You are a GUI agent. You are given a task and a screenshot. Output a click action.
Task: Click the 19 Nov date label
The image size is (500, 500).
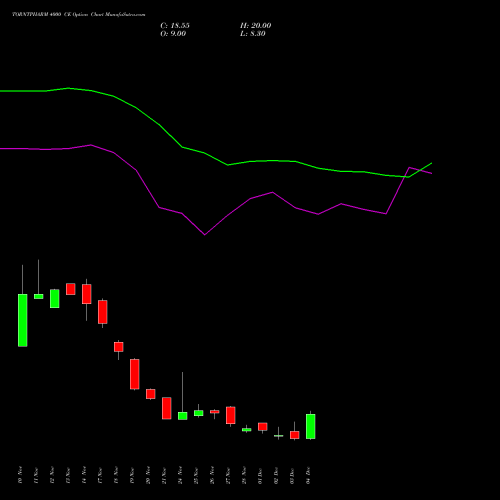coord(132,475)
